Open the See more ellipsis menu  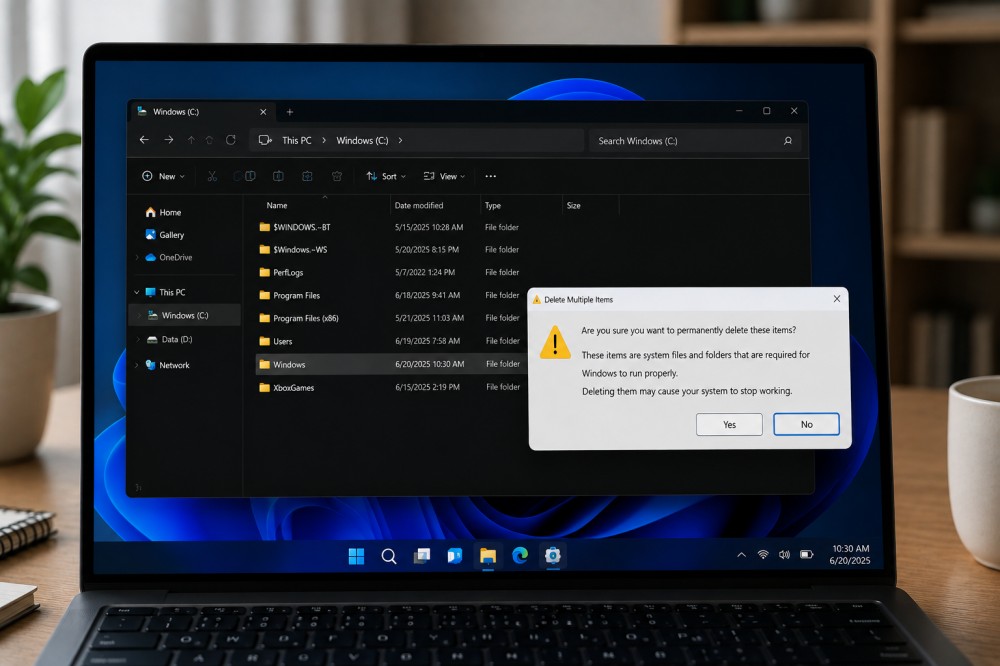tap(490, 176)
